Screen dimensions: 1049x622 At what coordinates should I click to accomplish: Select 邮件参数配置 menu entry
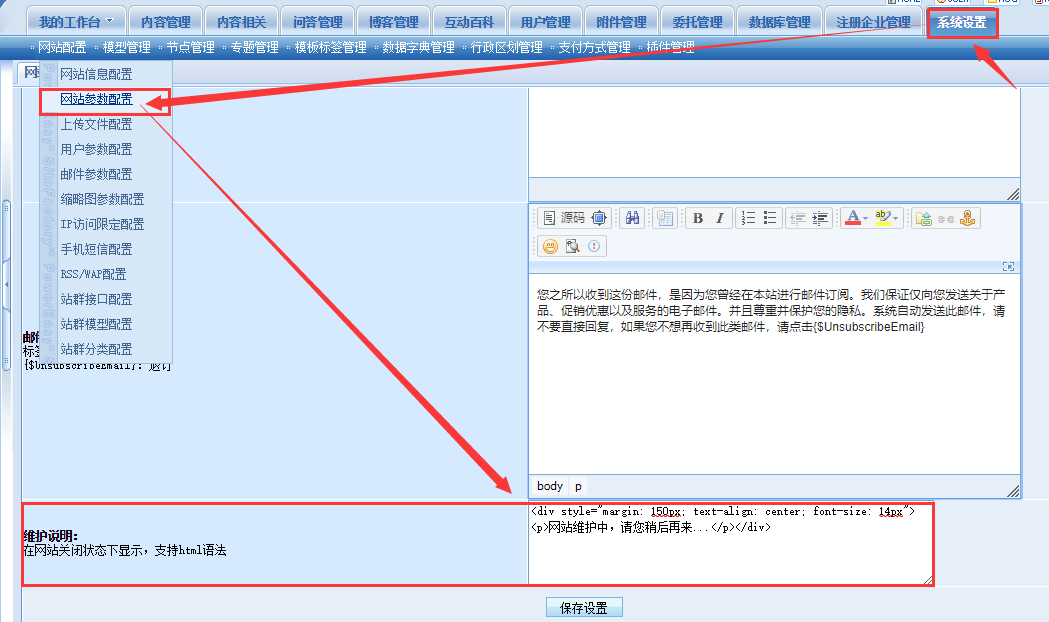point(96,175)
